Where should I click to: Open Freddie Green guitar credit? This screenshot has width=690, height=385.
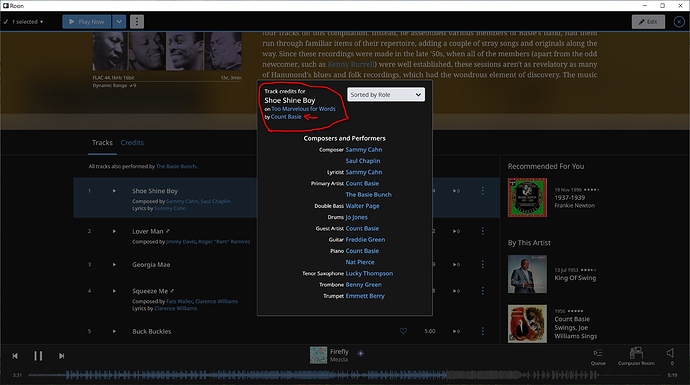[365, 240]
